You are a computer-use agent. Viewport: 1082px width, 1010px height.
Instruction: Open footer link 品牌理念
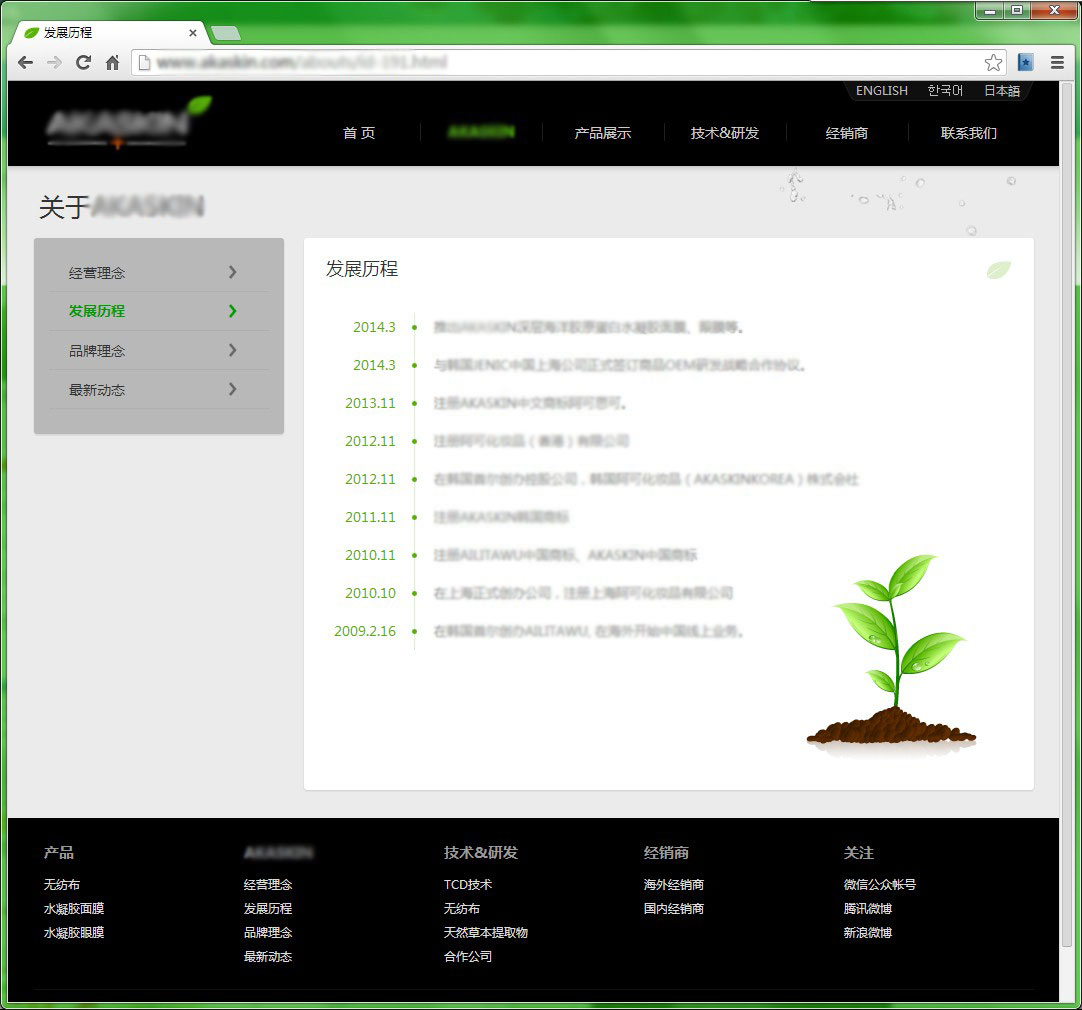[268, 933]
